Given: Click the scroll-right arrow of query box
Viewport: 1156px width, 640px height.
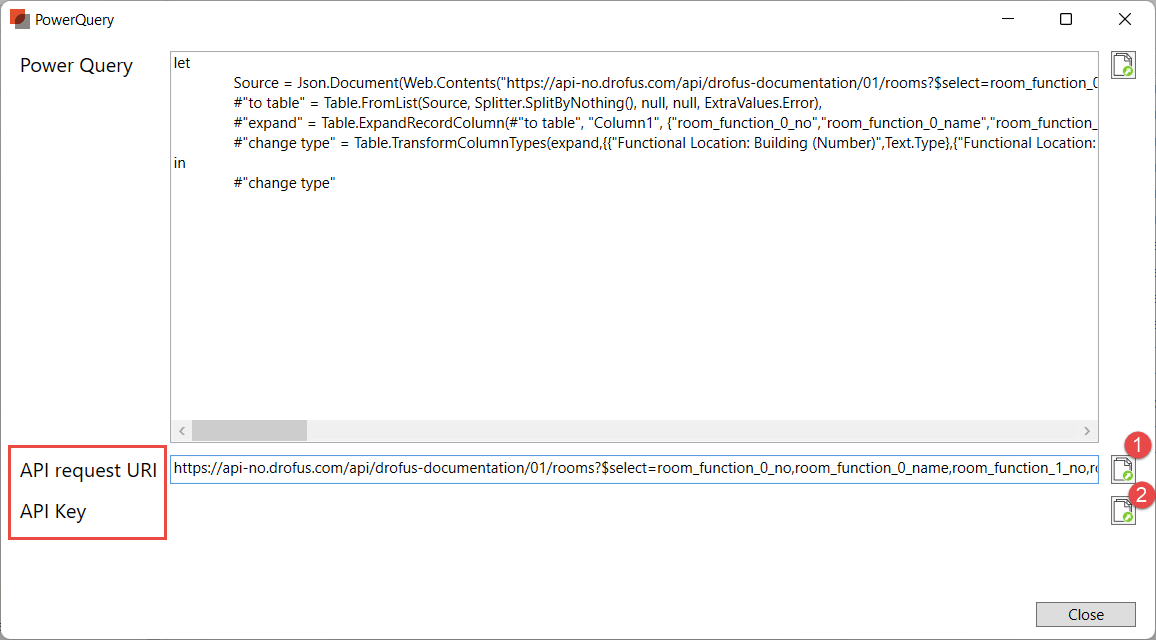Looking at the screenshot, I should pos(1087,431).
